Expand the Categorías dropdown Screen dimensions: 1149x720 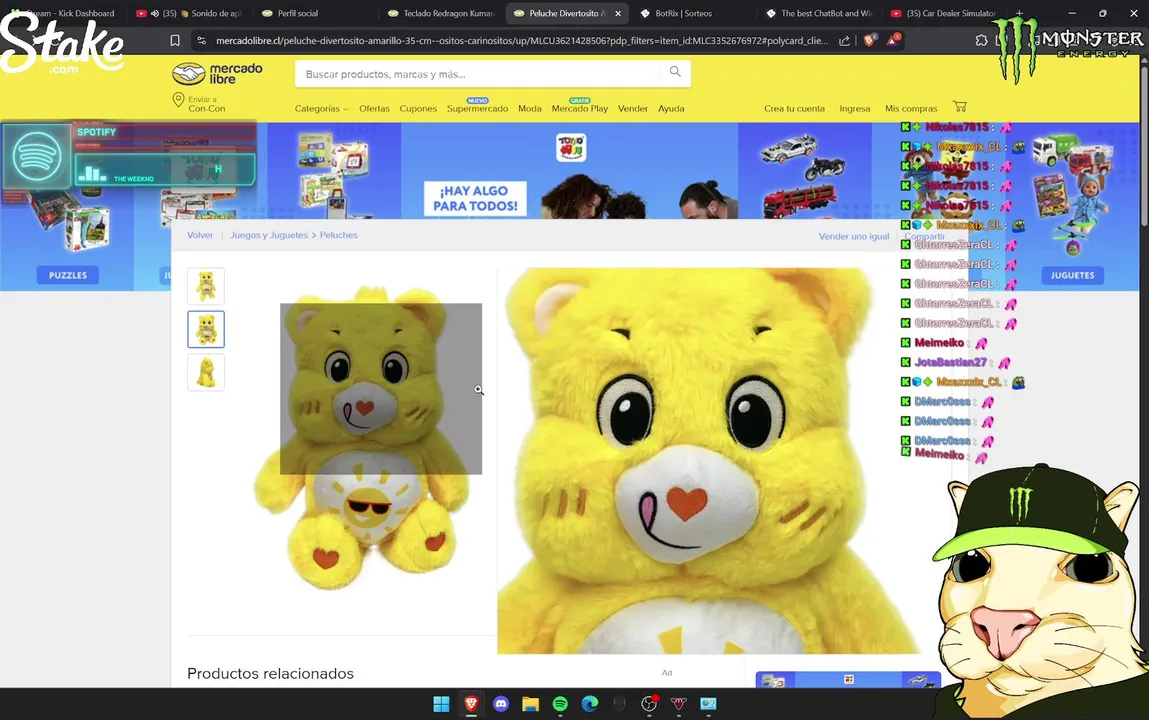click(321, 108)
